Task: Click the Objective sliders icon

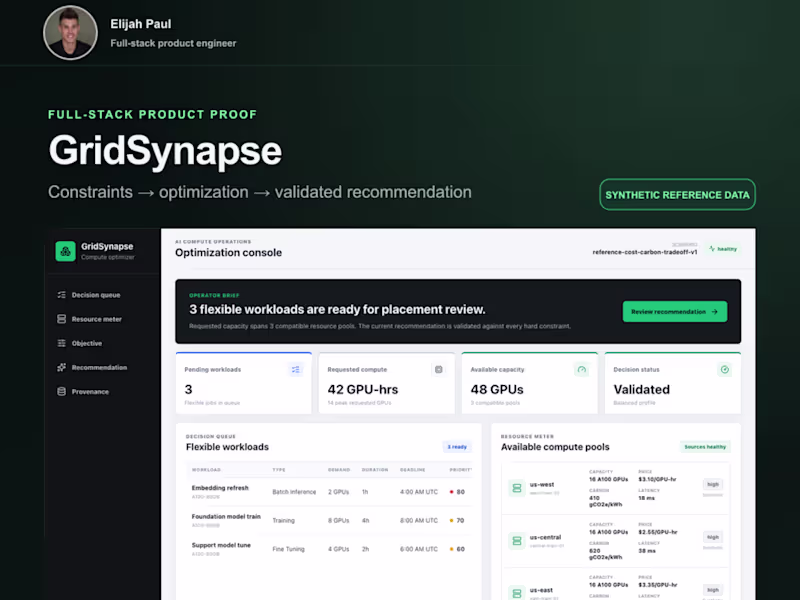Action: pyautogui.click(x=62, y=343)
